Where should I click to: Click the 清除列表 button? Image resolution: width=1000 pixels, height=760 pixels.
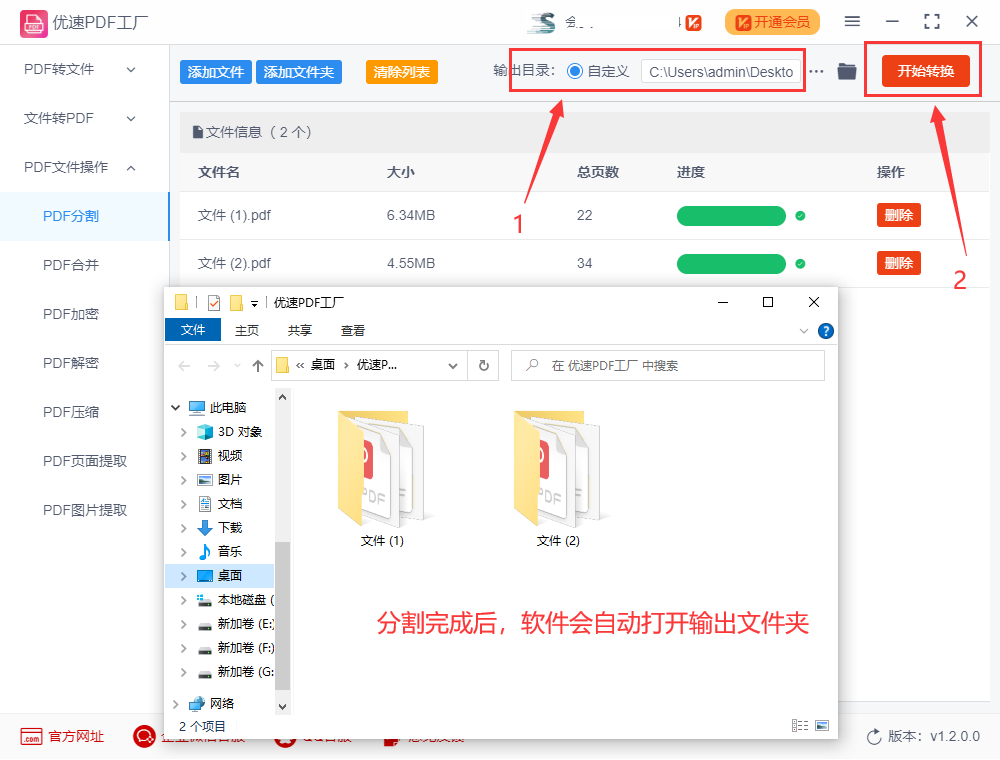[x=401, y=72]
